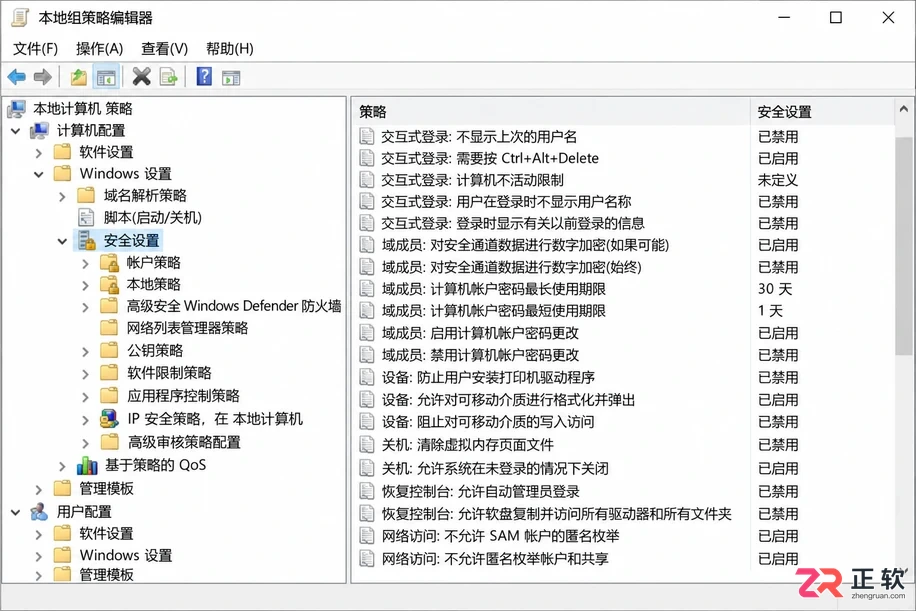Select policy 恢复控制台: 允许自动管理员登录
This screenshot has height=611, width=916.
pyautogui.click(x=481, y=491)
